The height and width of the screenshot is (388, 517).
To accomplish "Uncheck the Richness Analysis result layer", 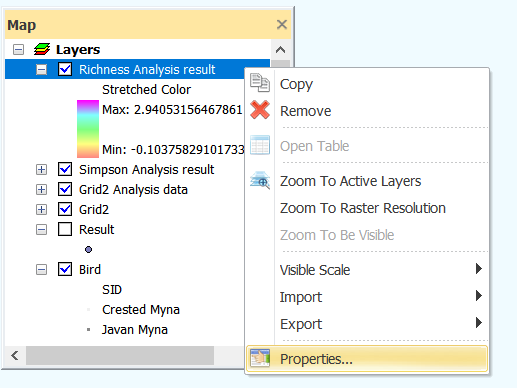I will click(65, 69).
